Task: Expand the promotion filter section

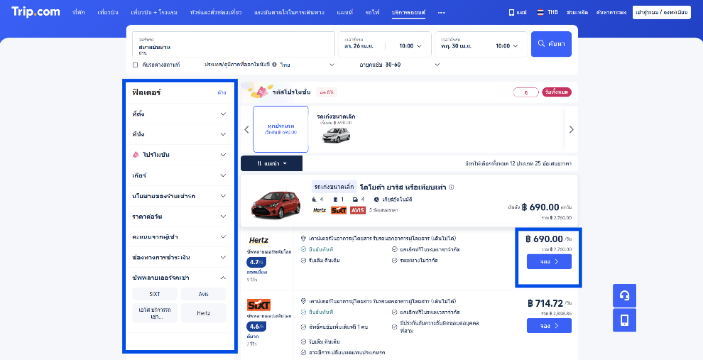Action: pyautogui.click(x=180, y=155)
